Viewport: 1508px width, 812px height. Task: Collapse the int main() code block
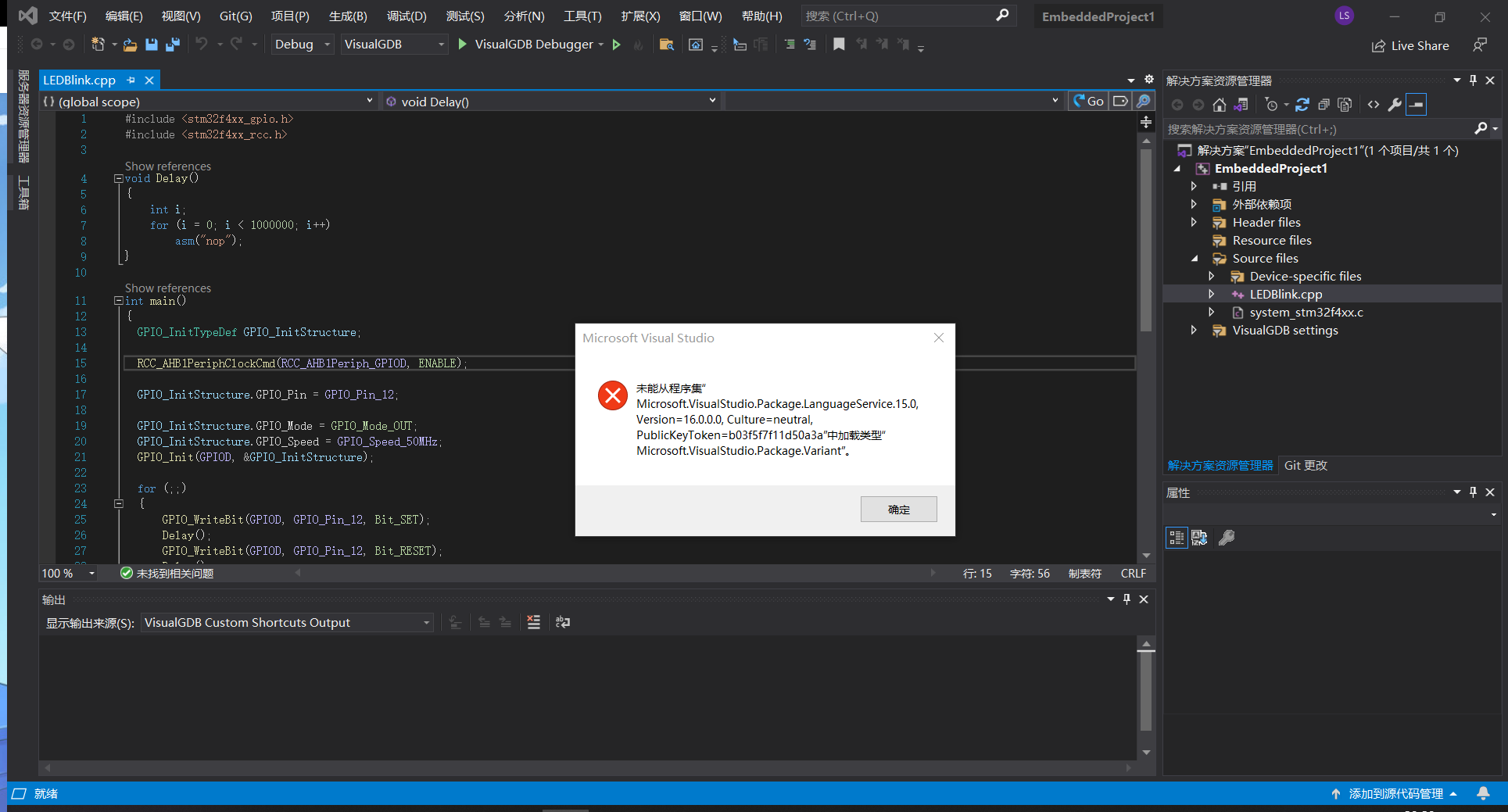click(x=119, y=301)
